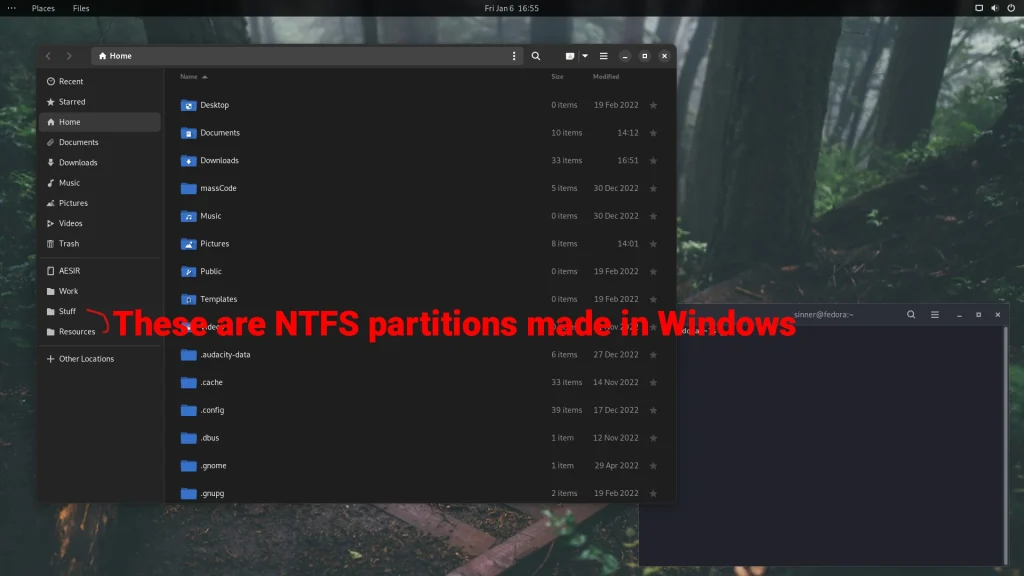This screenshot has width=1024, height=576.
Task: Go back with the left arrow button
Action: [48, 56]
